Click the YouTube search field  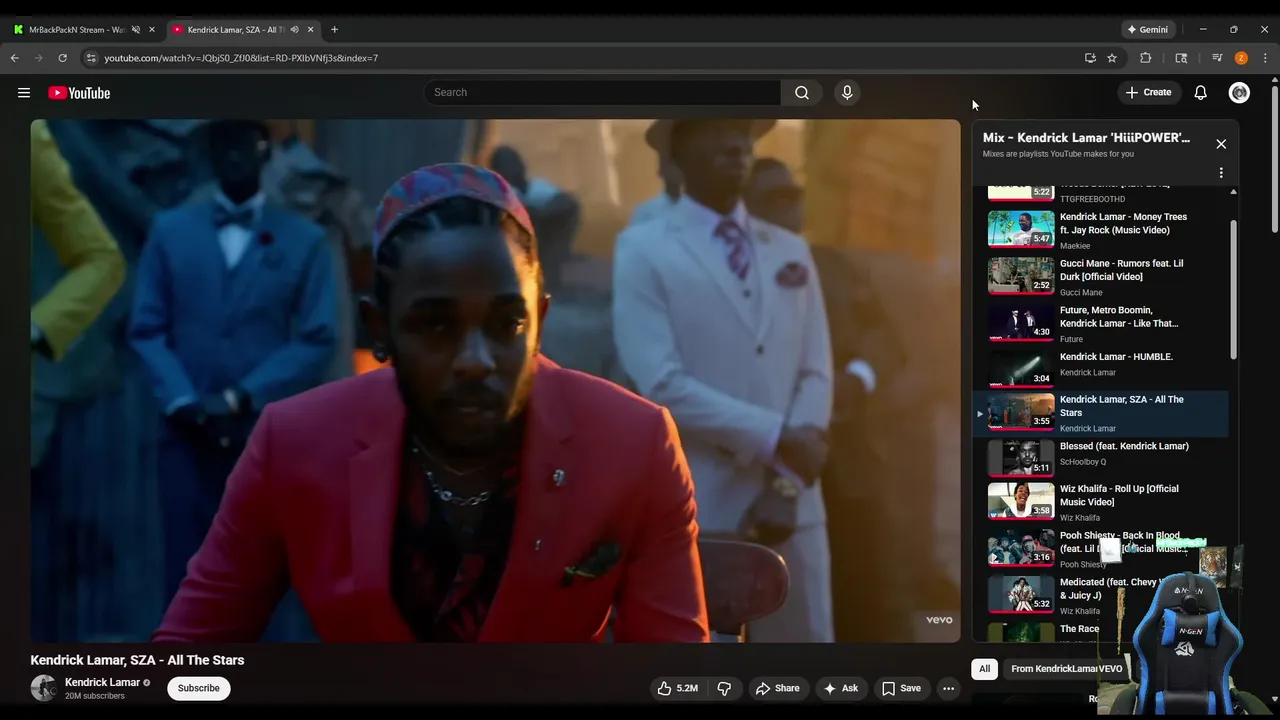(602, 92)
